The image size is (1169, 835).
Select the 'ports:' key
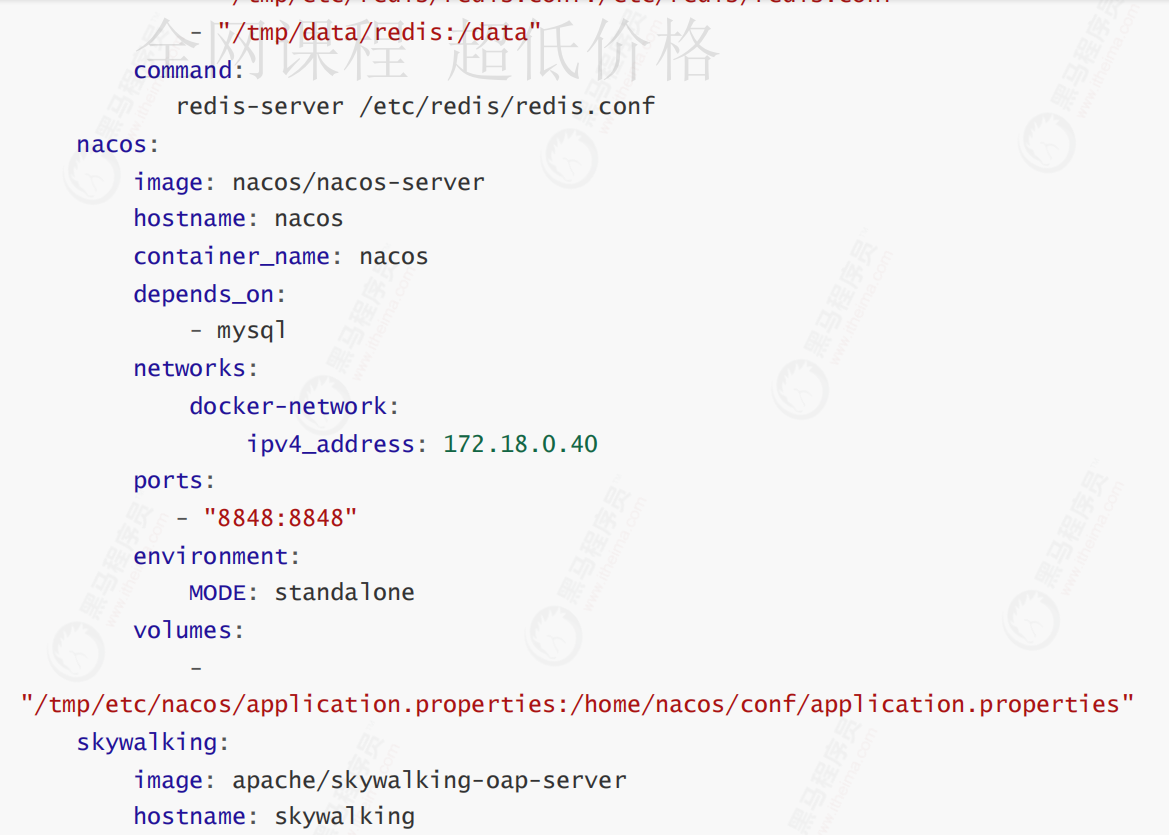tap(174, 481)
